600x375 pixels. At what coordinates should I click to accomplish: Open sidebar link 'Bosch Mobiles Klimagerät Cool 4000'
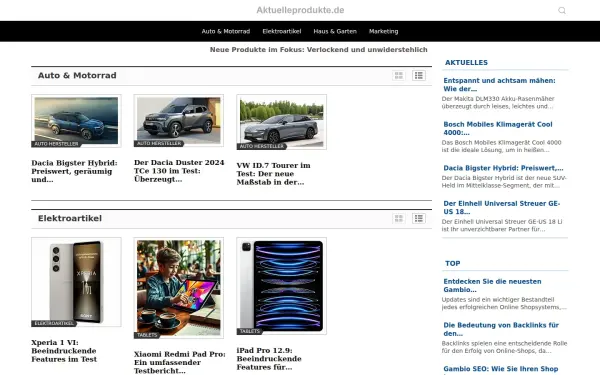pos(497,128)
